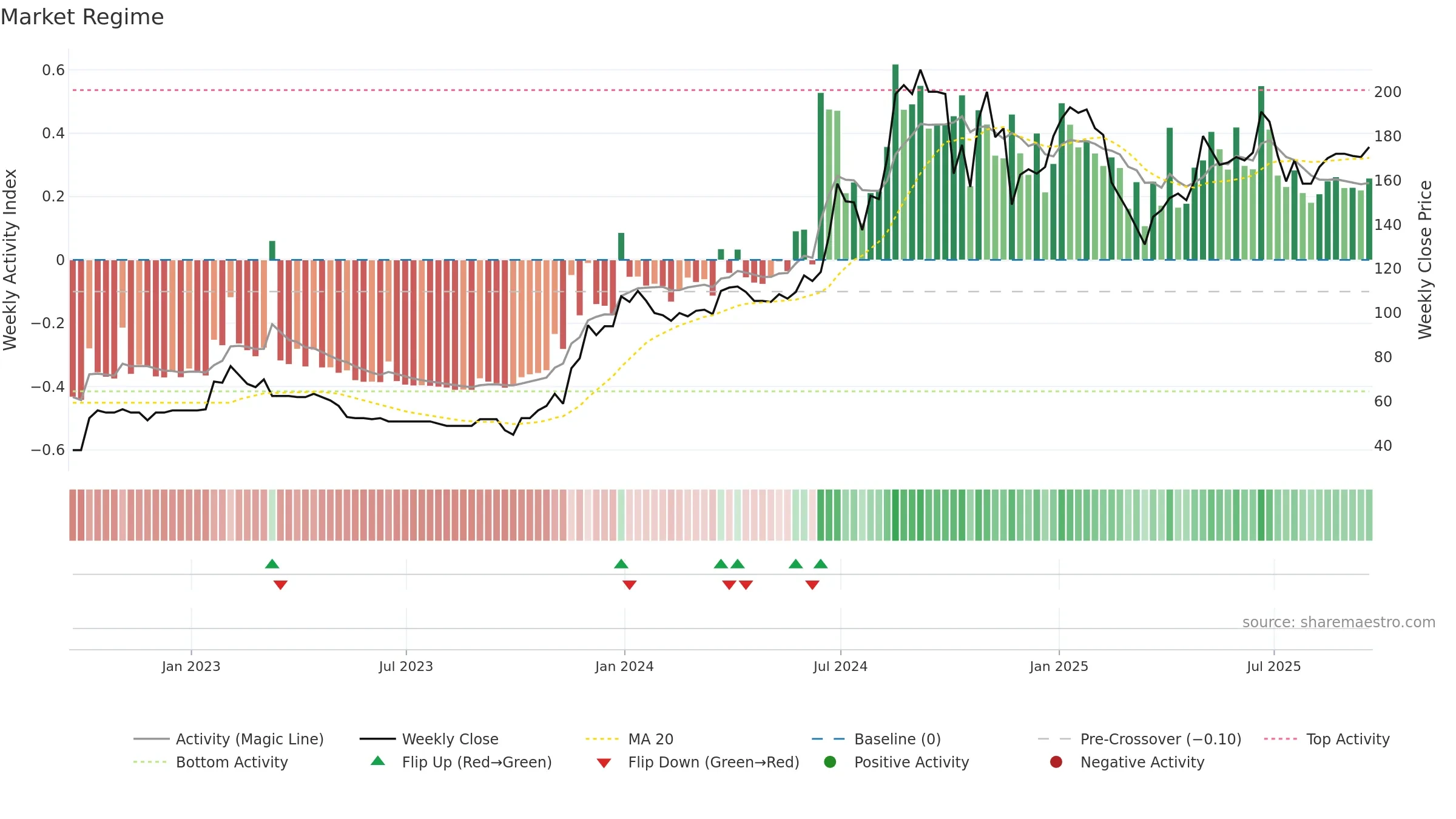Click the Weekly Close Price axis title
This screenshot has width=1456, height=819.
pyautogui.click(x=1425, y=260)
